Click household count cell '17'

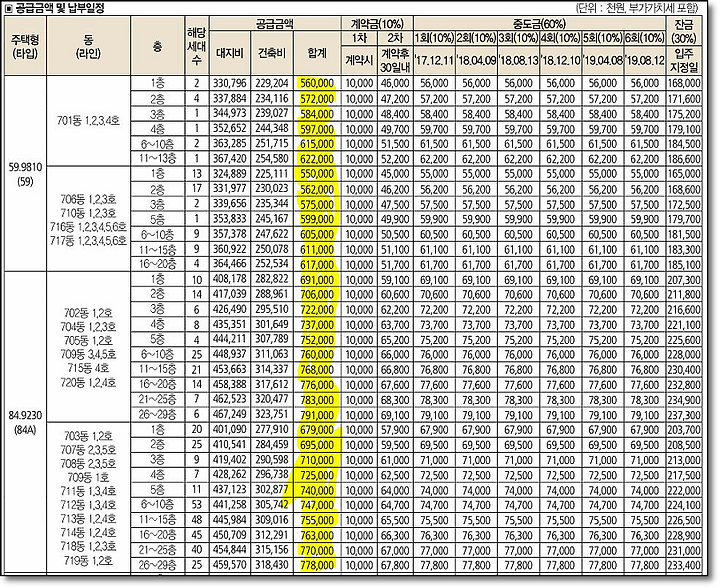(x=197, y=189)
